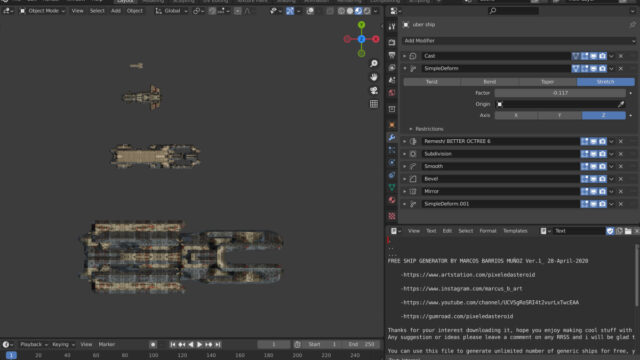Viewport: 640px width, 360px height.
Task: Set deform axis to X
Action: coord(516,116)
